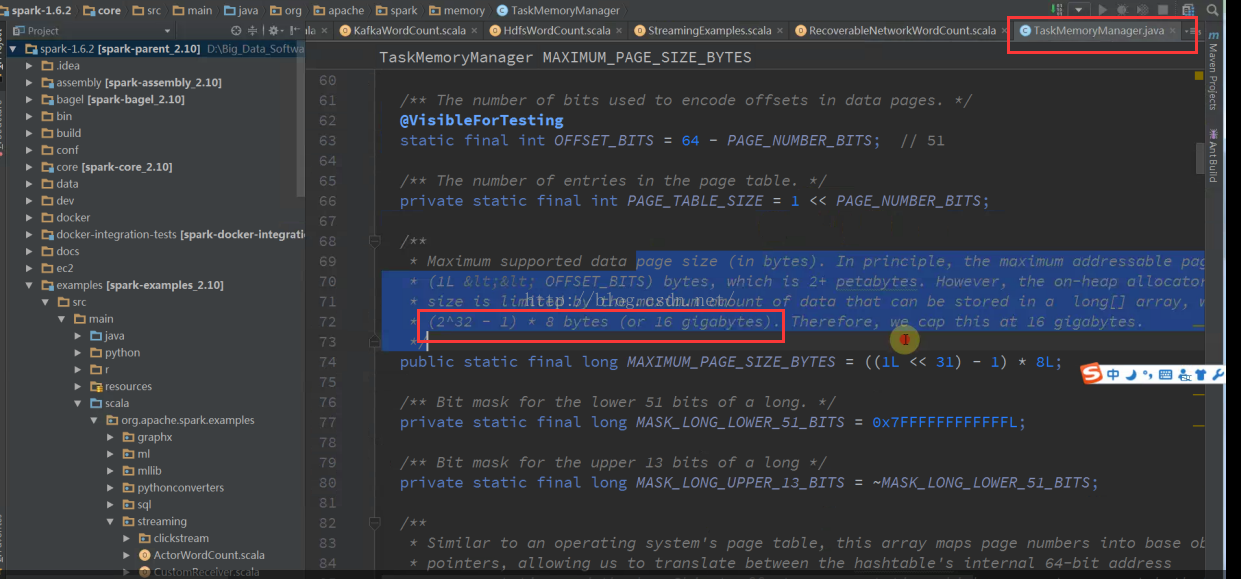
Task: Open ActorWordCount.scala in the tree
Action: click(201, 555)
